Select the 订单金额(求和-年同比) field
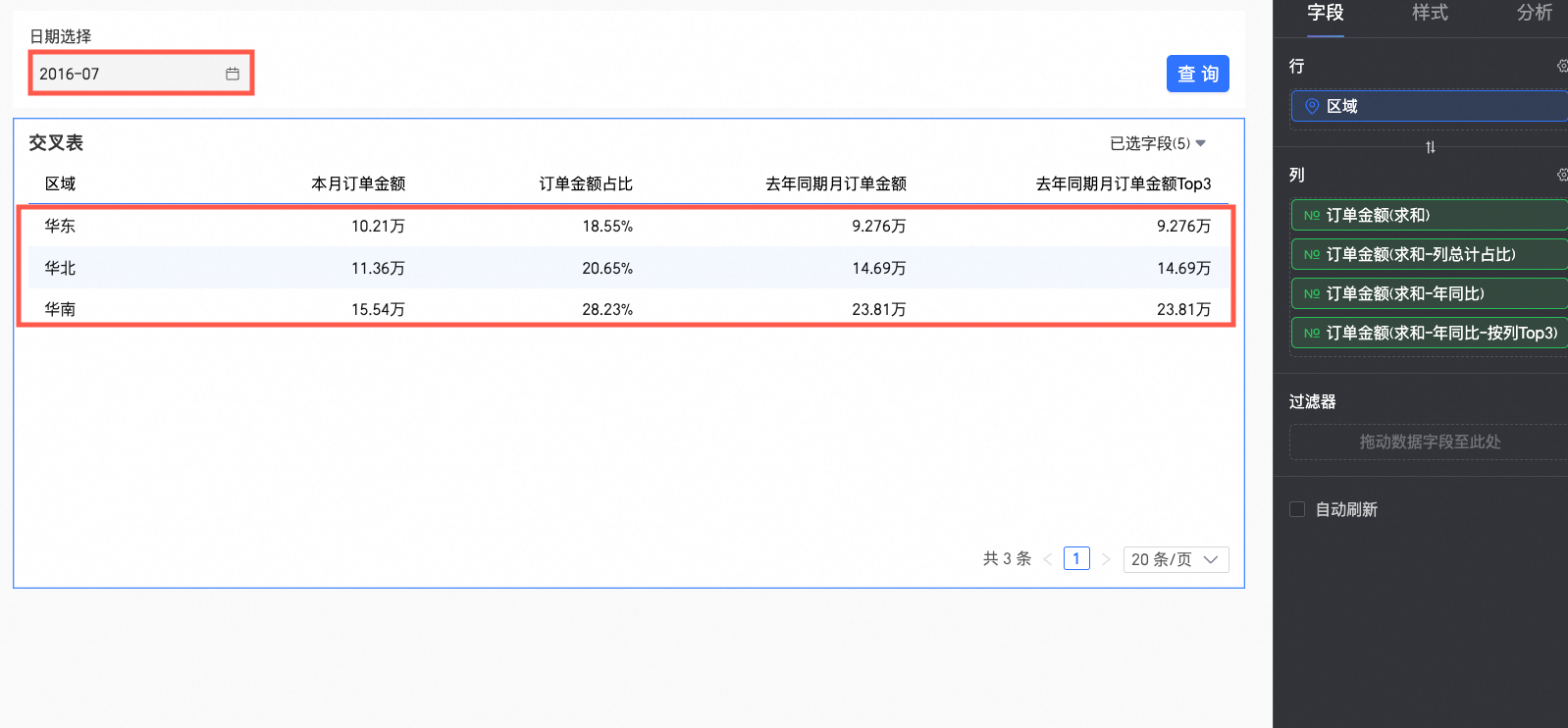Image resolution: width=1568 pixels, height=728 pixels. [1430, 293]
